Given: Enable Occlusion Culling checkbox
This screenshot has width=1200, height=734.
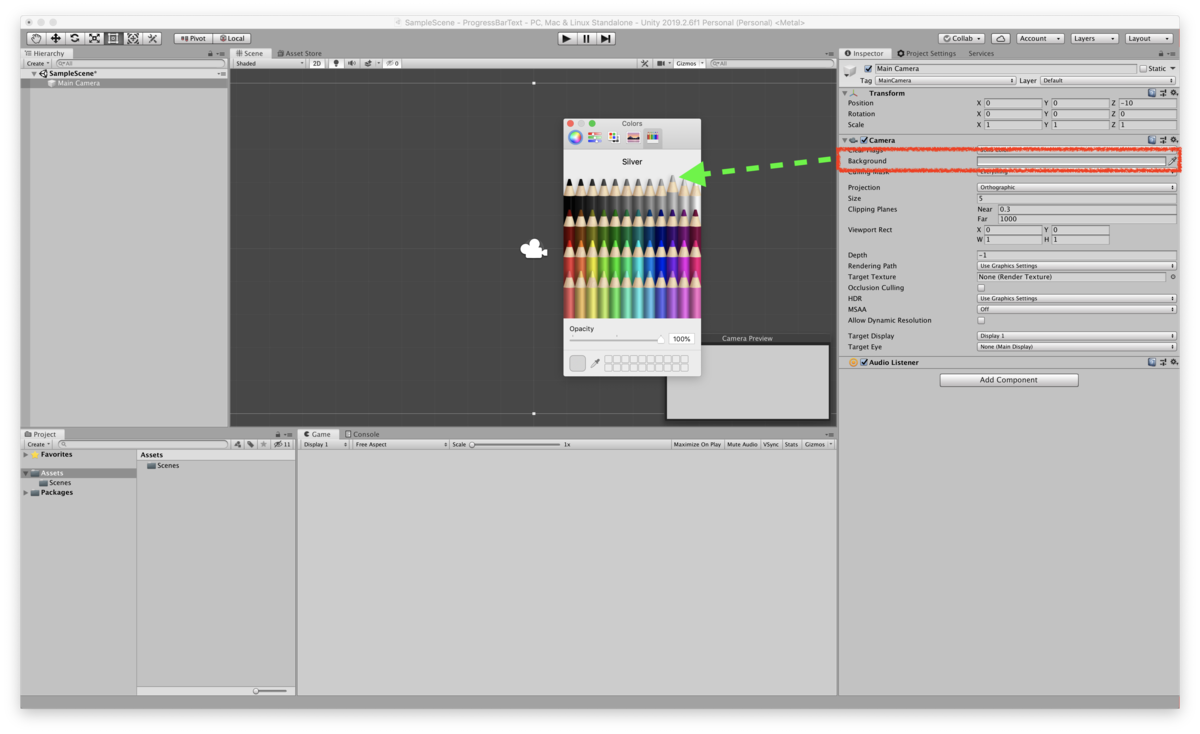Looking at the screenshot, I should [x=981, y=288].
